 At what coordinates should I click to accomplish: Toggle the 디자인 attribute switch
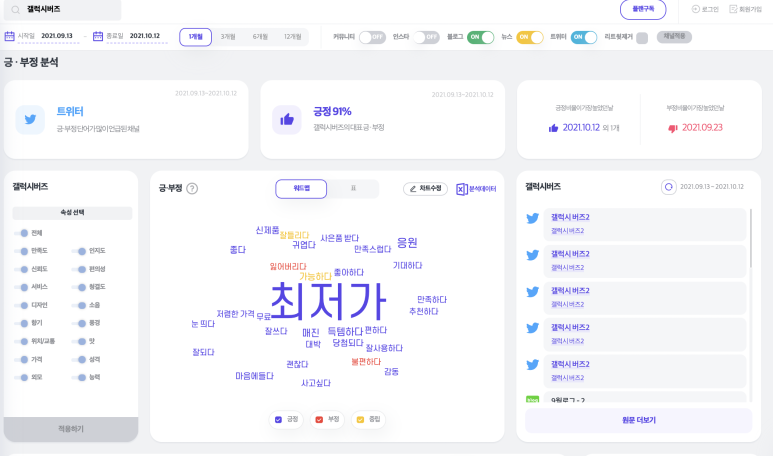point(21,305)
